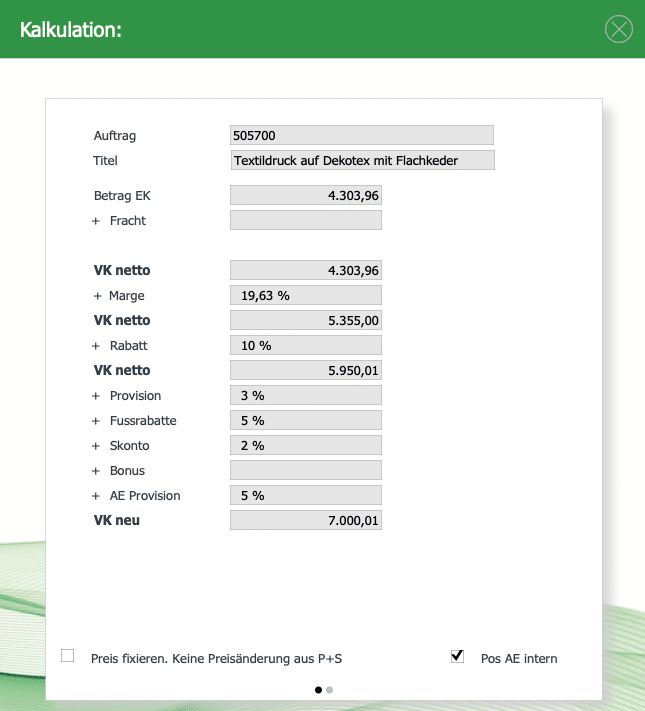Select the Provision field showing 3 %
This screenshot has width=645, height=711.
click(x=305, y=396)
